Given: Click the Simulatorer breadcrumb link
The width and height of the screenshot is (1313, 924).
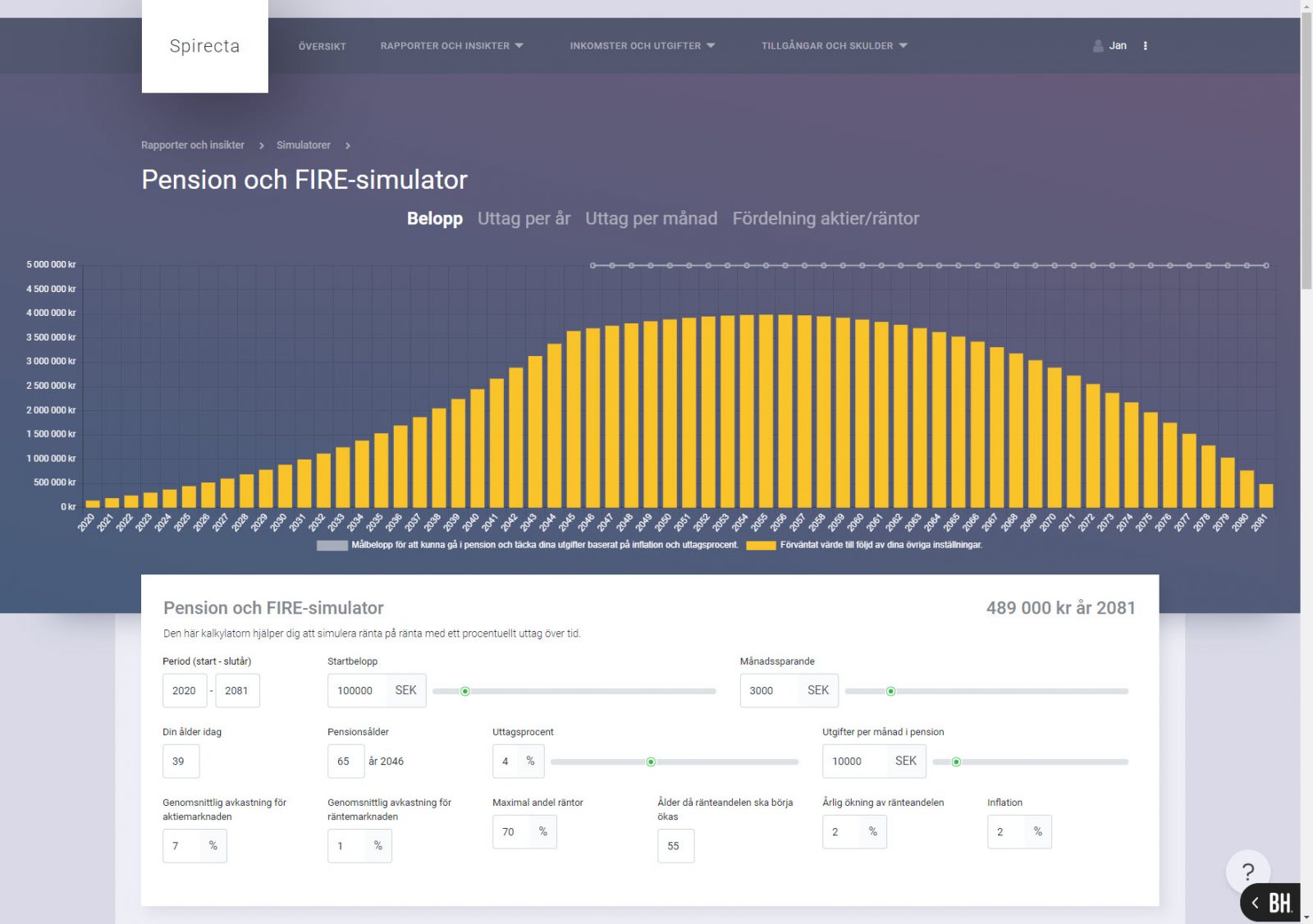Looking at the screenshot, I should click(x=303, y=144).
